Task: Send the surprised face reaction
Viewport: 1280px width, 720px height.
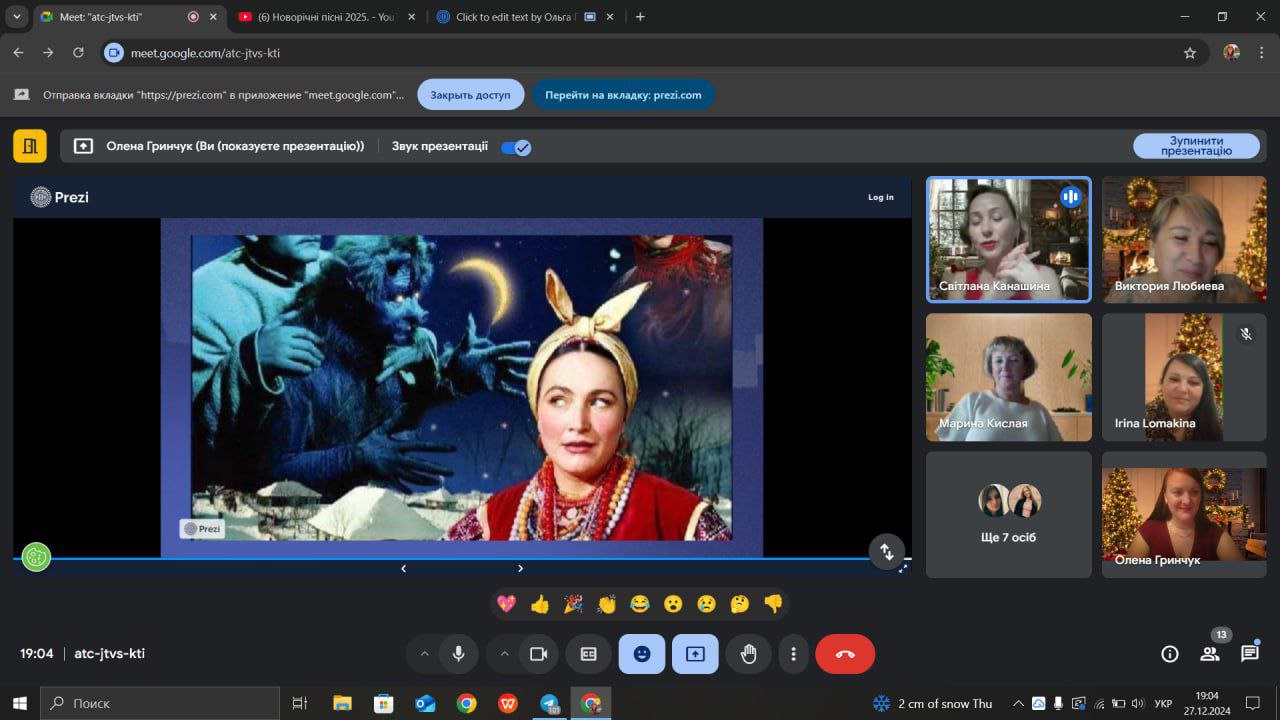Action: 673,604
